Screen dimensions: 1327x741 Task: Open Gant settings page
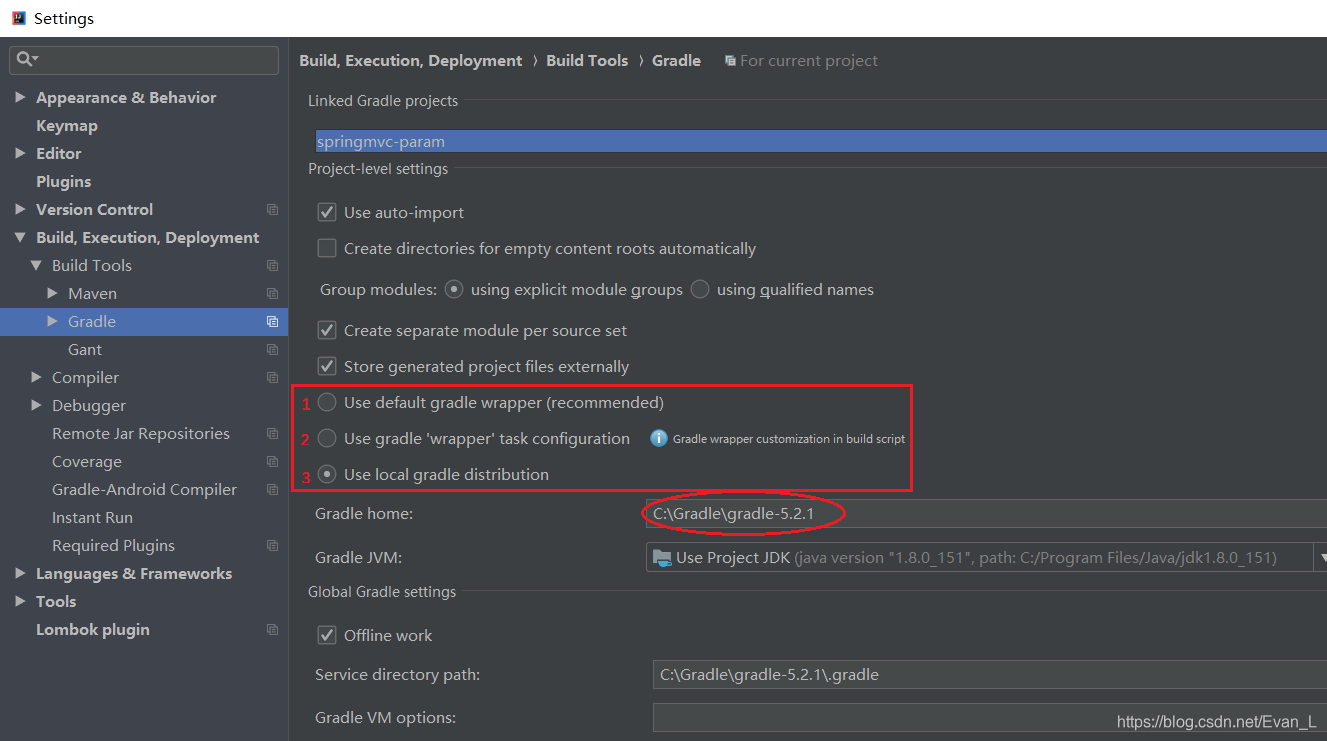click(x=85, y=349)
